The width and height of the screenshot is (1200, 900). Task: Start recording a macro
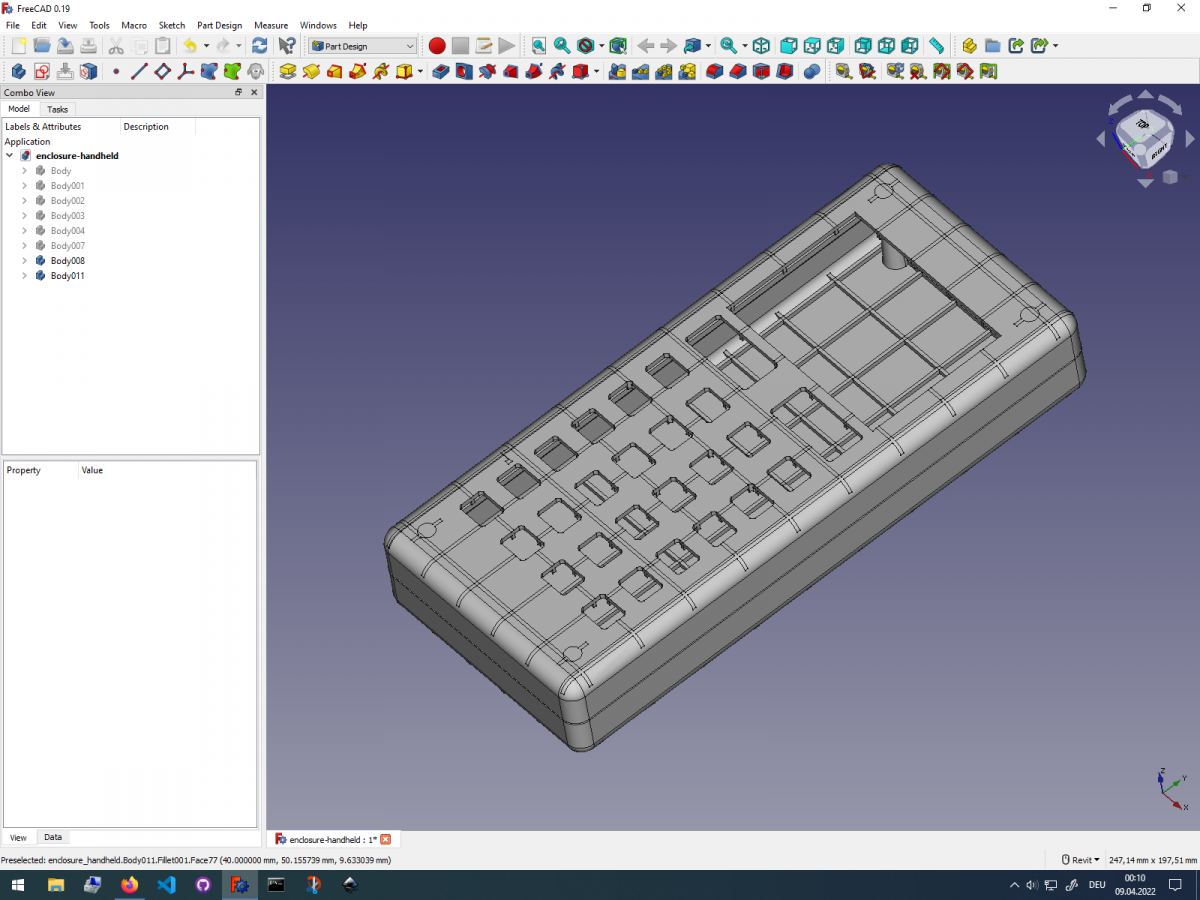tap(437, 45)
